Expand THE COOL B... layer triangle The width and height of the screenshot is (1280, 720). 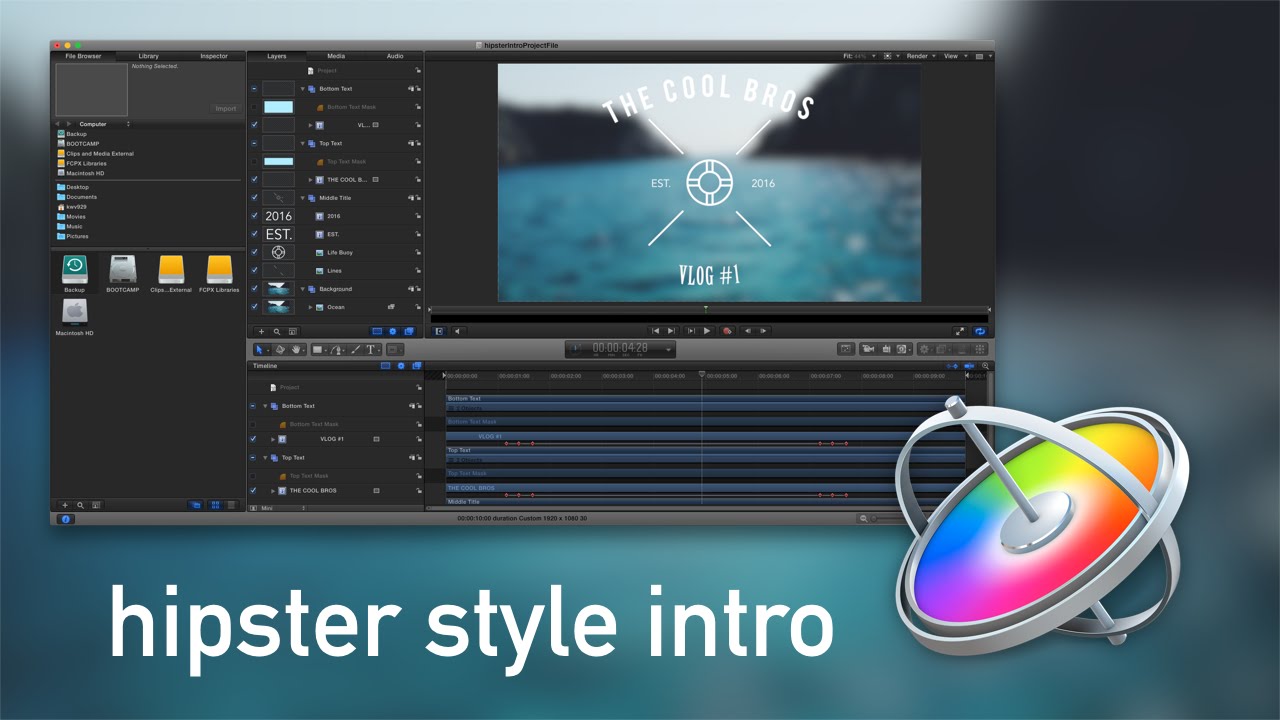[x=311, y=180]
